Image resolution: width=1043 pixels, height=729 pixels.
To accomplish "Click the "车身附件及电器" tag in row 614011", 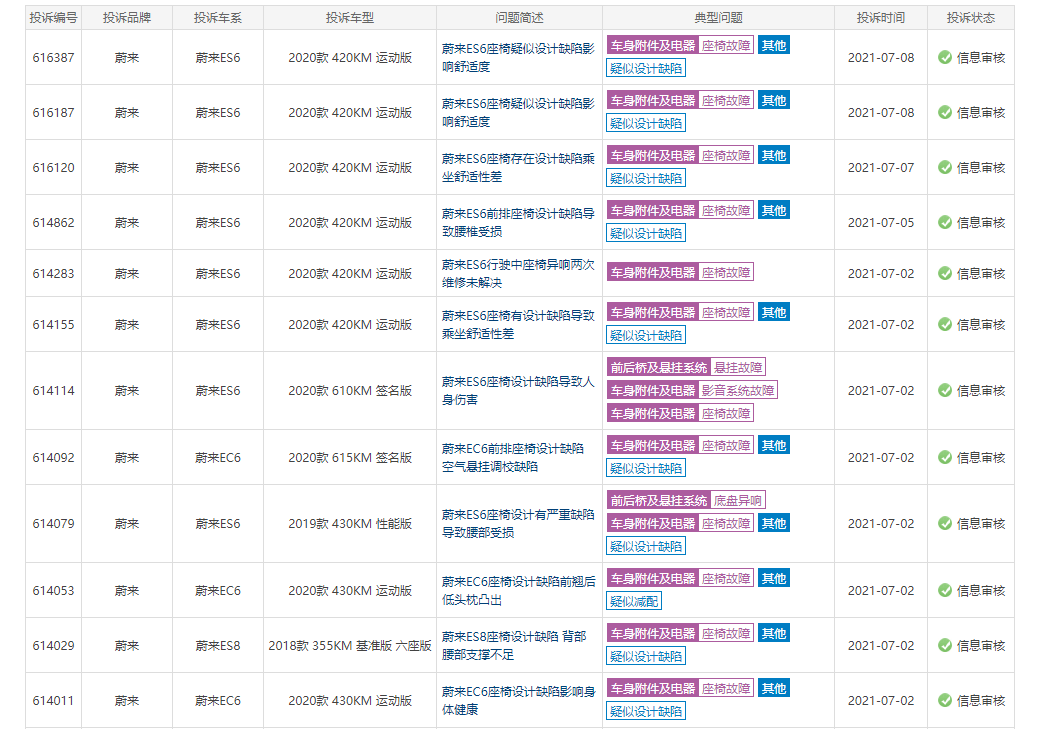I will [653, 688].
